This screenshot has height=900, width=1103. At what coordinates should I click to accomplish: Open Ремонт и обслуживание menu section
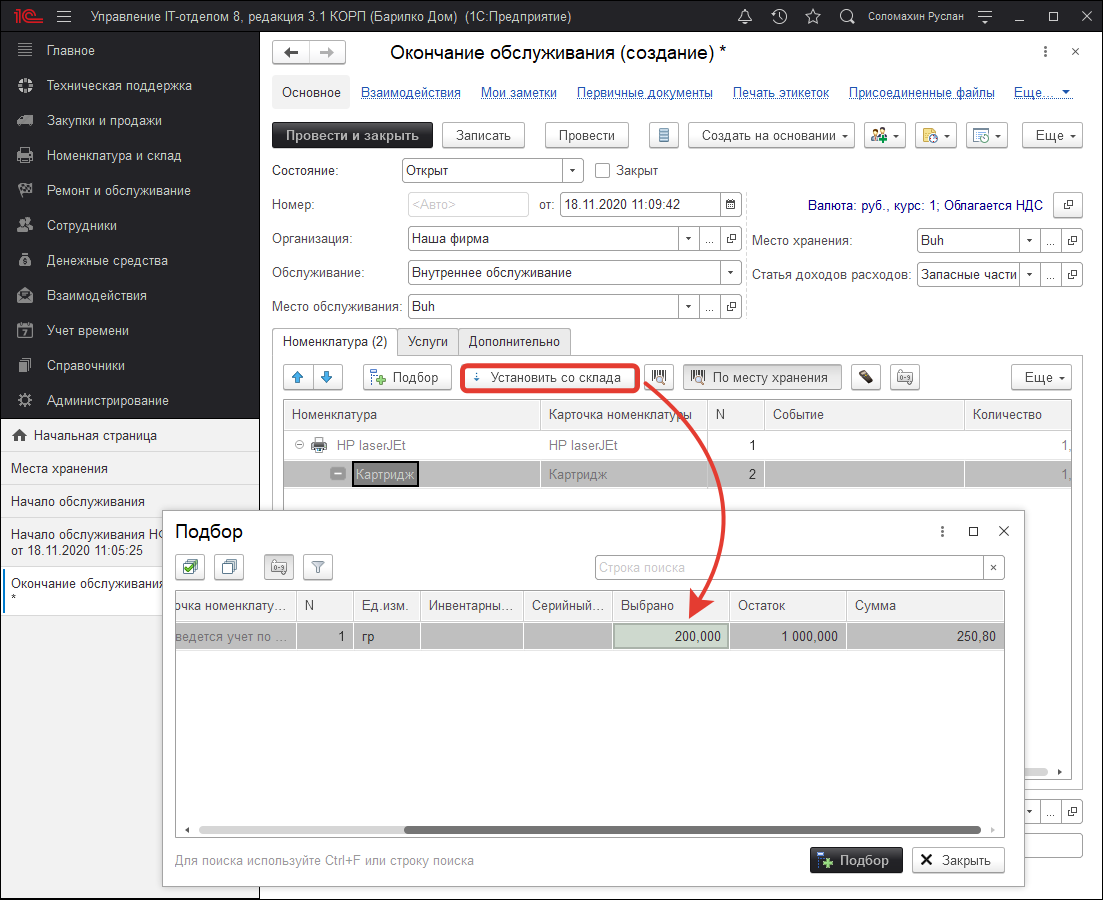tap(118, 190)
